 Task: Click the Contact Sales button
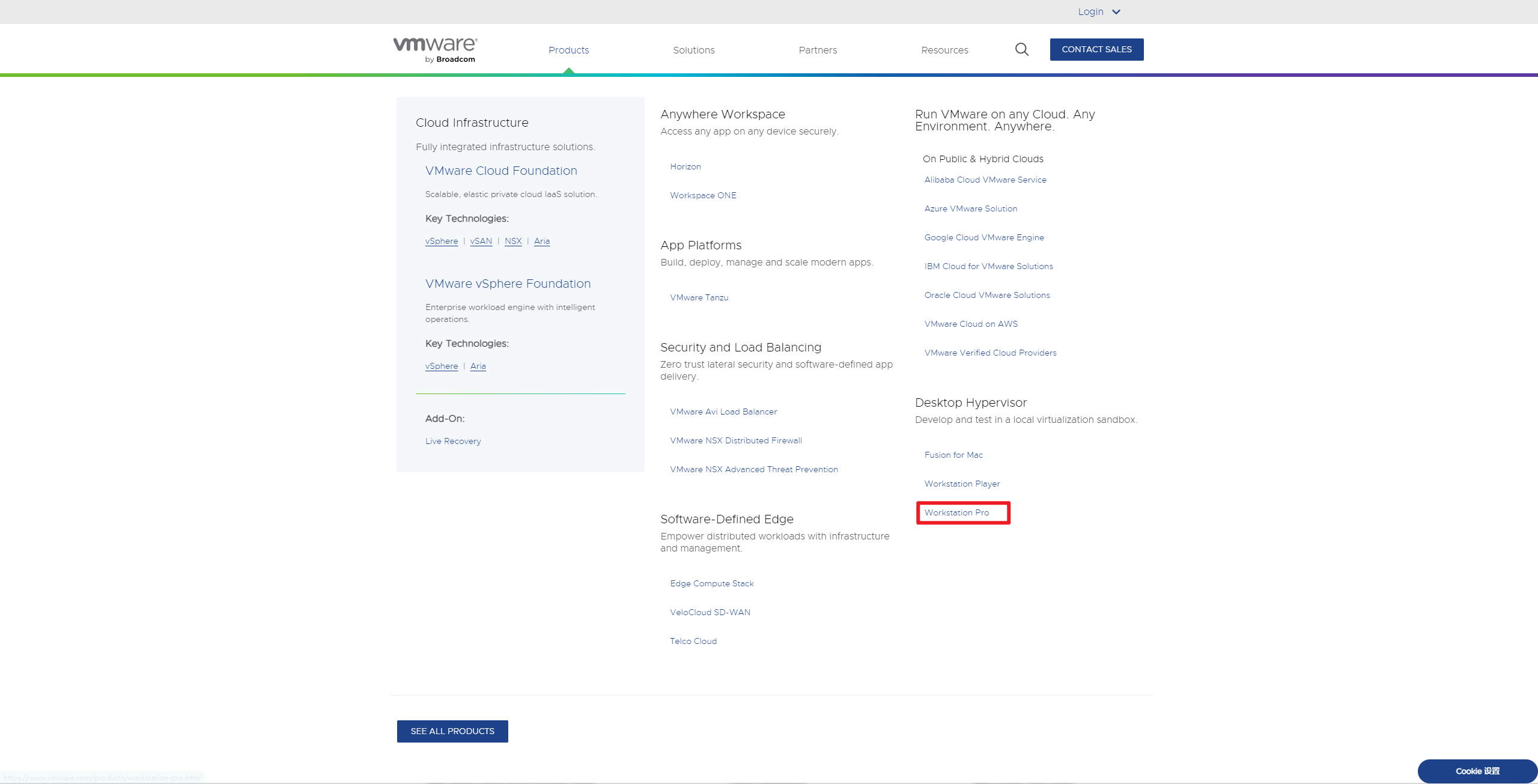[x=1096, y=49]
